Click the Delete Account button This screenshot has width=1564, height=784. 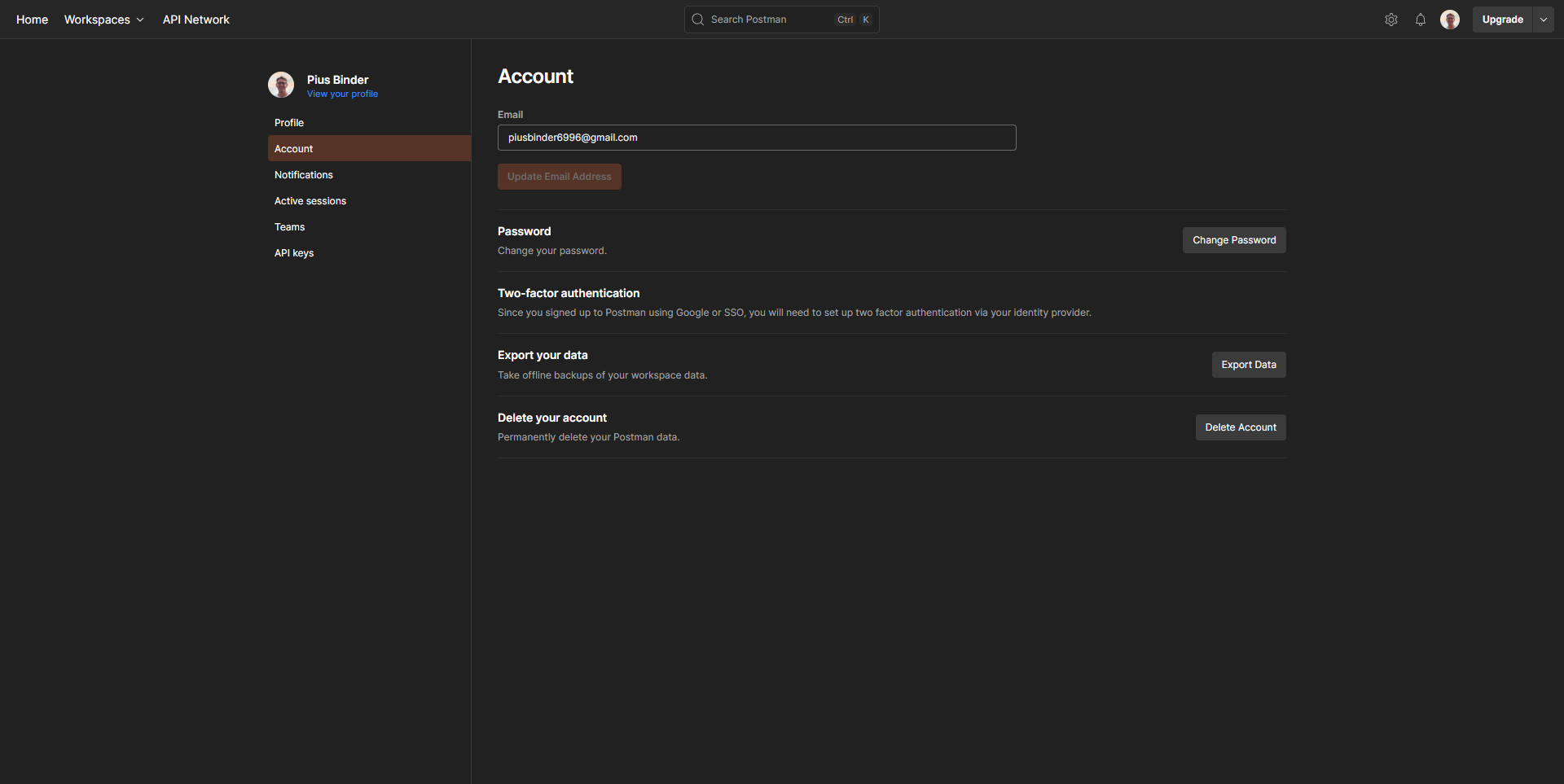[x=1241, y=427]
